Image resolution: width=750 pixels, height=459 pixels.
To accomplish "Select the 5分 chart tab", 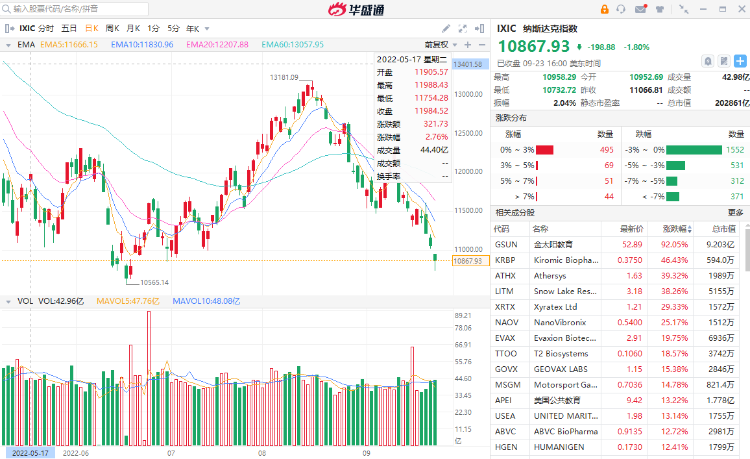I will point(173,29).
